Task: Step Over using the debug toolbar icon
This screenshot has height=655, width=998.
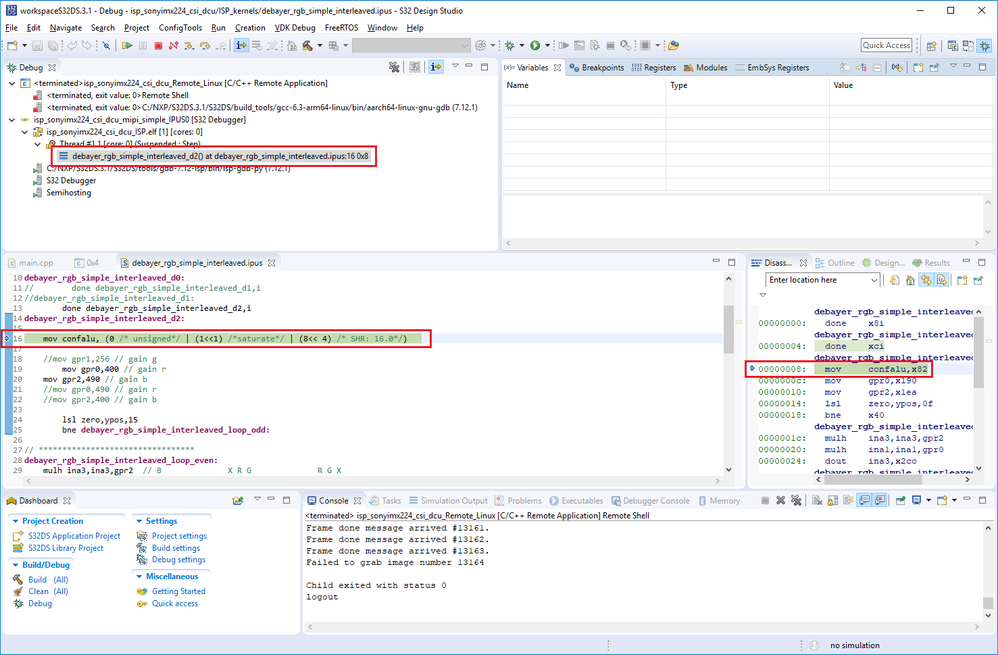Action: [x=205, y=46]
